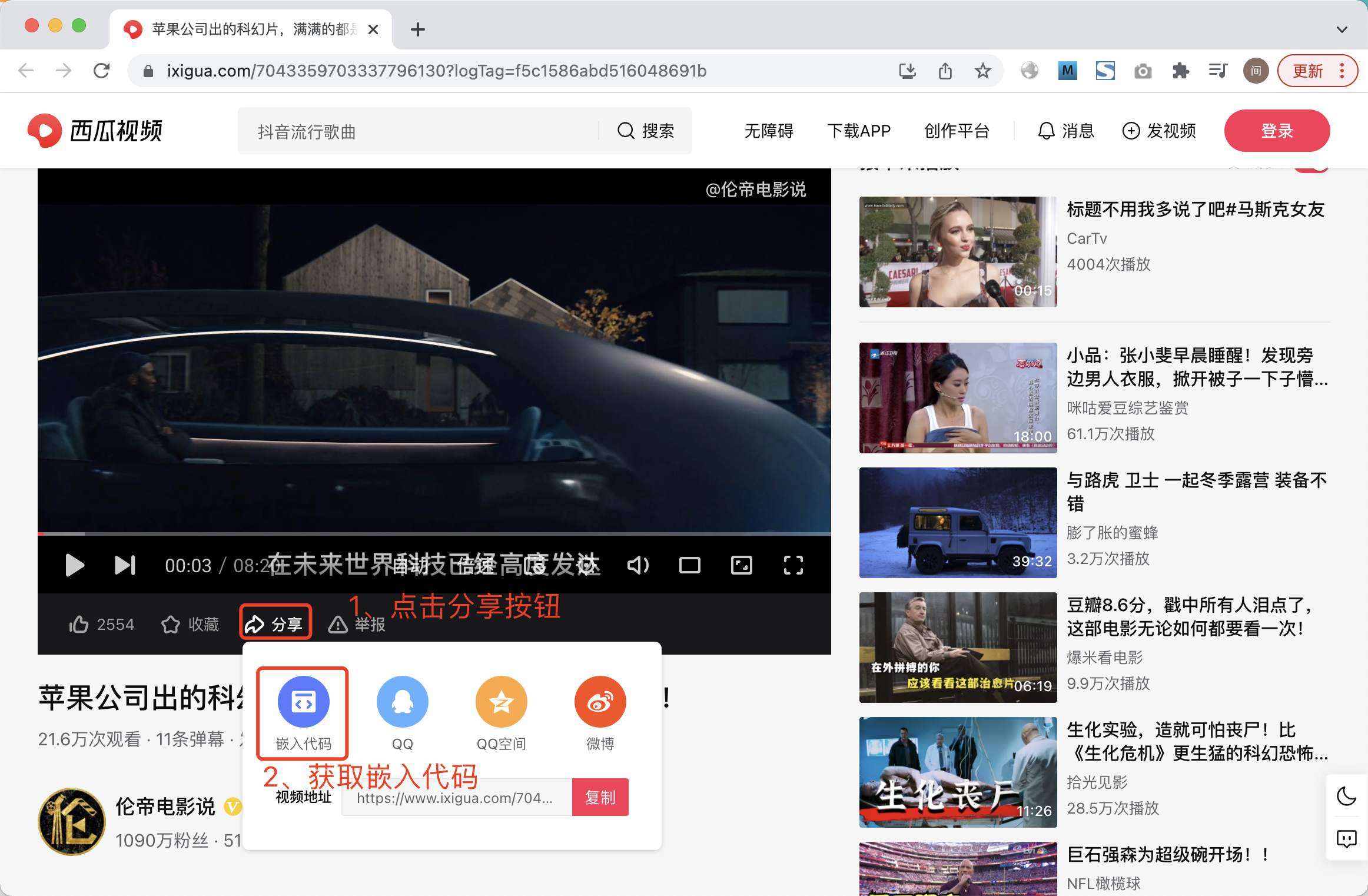The image size is (1368, 896).
Task: Bookmark this page with the star
Action: tap(982, 71)
